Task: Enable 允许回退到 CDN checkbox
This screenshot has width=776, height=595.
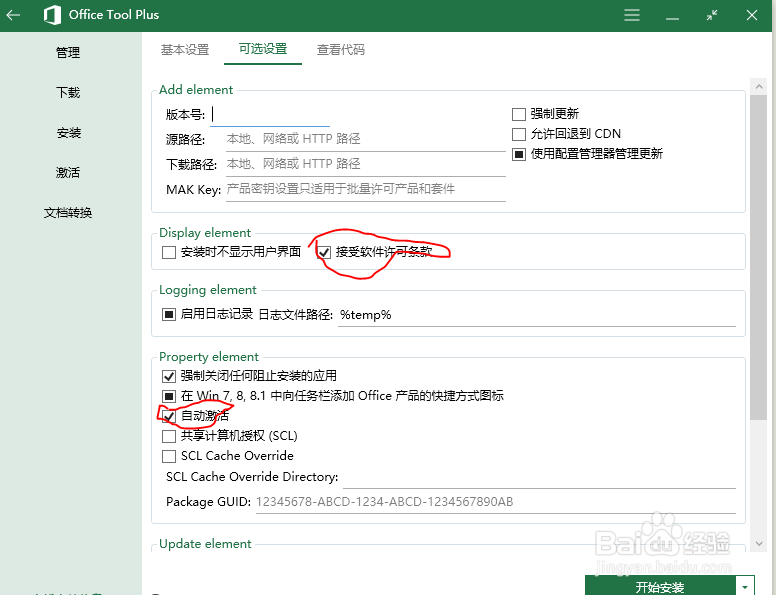Action: pyautogui.click(x=519, y=134)
